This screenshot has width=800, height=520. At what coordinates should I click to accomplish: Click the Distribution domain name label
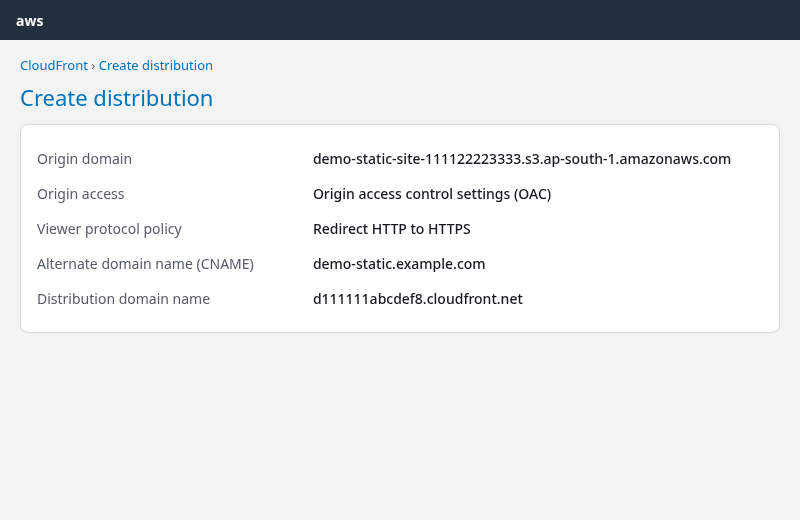(x=123, y=299)
